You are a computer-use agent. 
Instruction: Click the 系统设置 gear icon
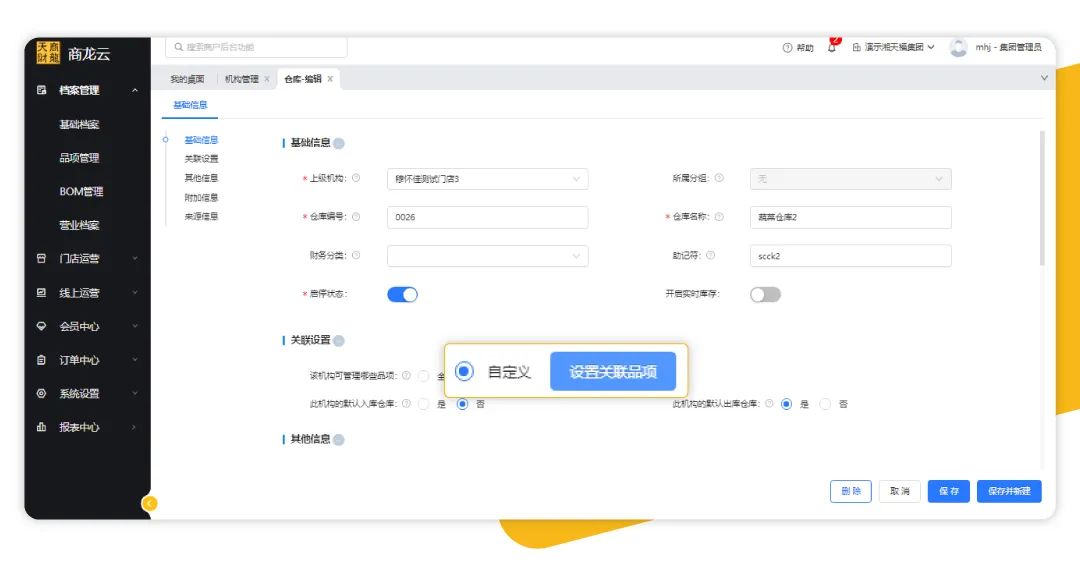click(41, 394)
